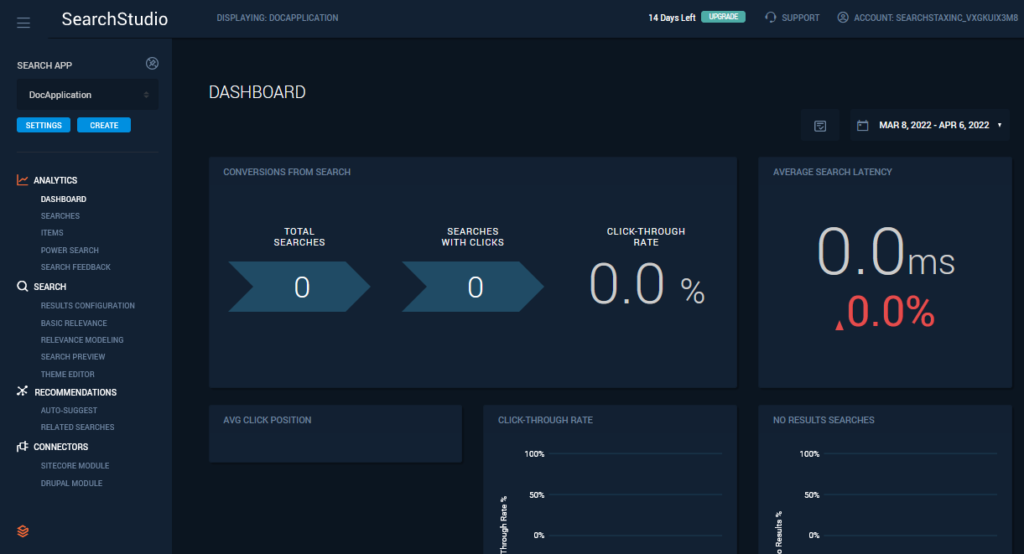The width and height of the screenshot is (1024, 554).
Task: Click the export report icon button
Action: click(820, 125)
